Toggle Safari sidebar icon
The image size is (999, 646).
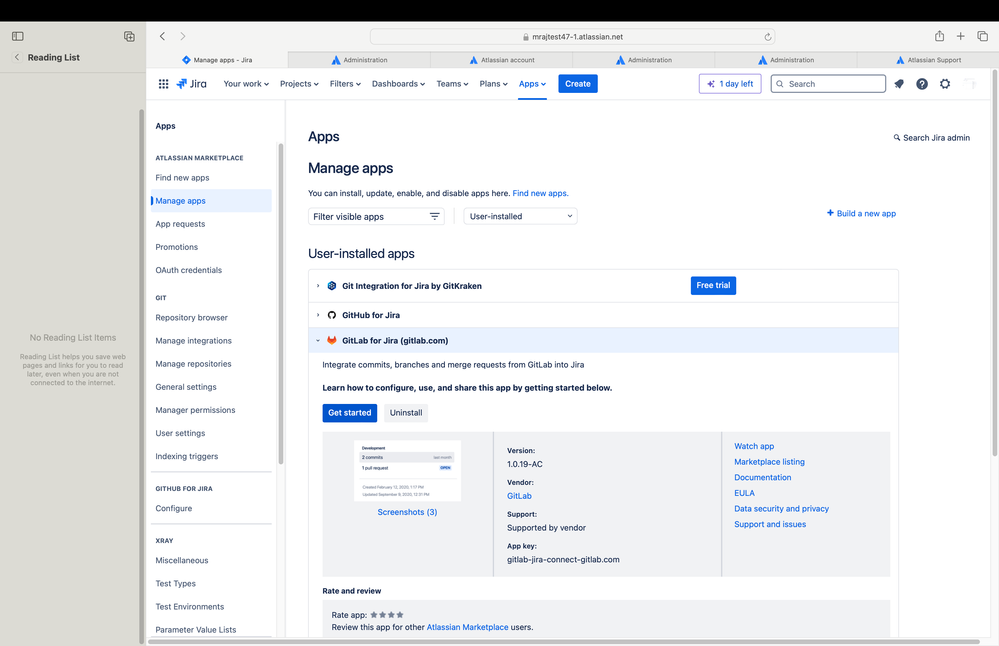[18, 36]
